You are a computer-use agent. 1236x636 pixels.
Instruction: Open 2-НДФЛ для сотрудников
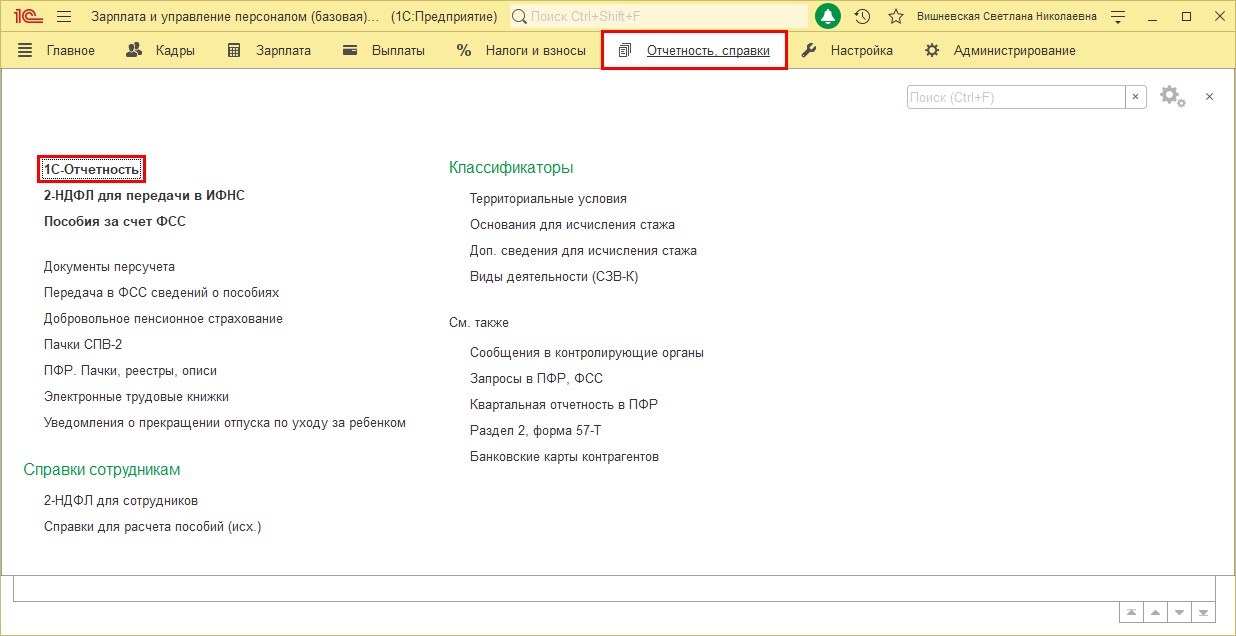pos(121,501)
